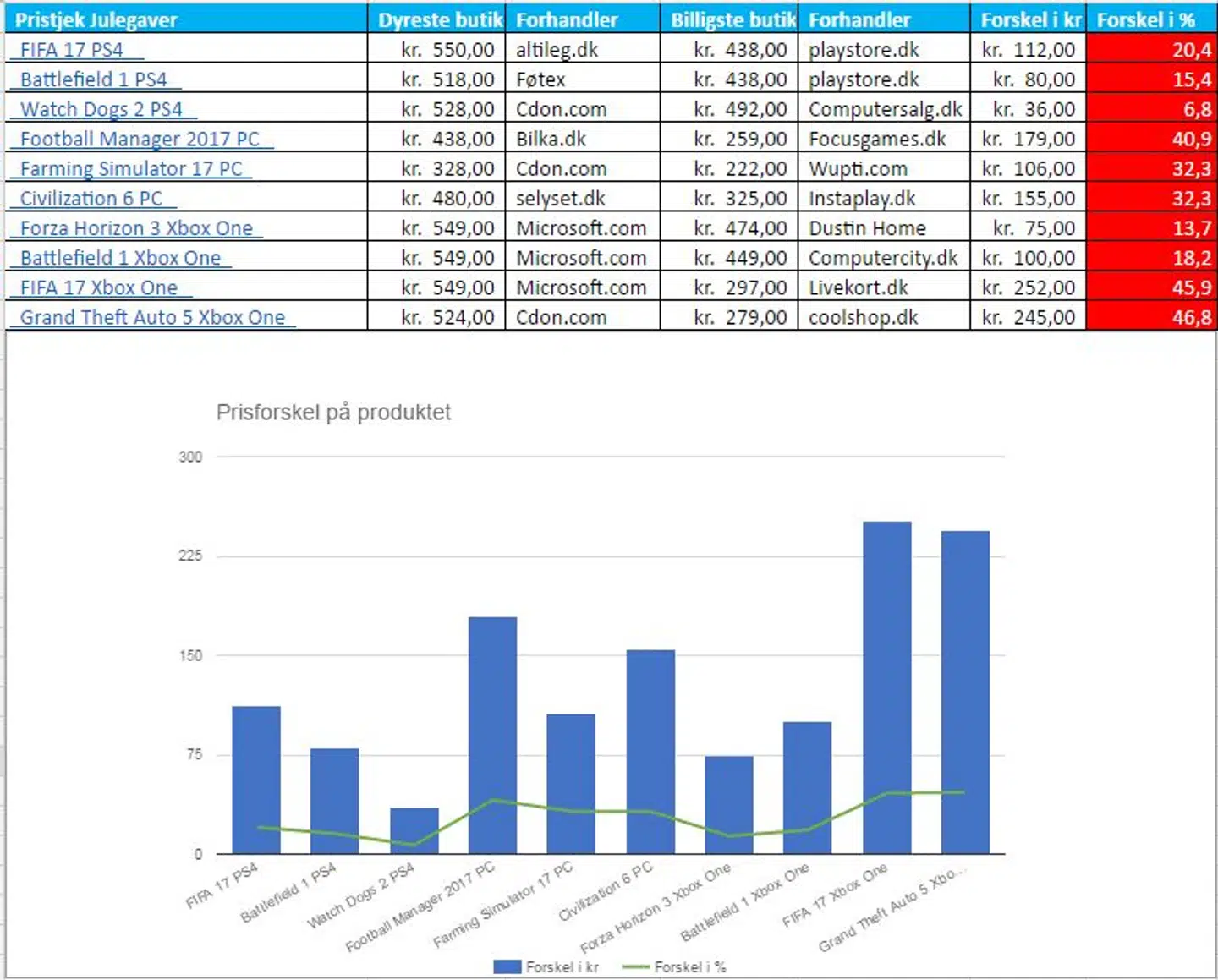Click Farming Simulator 17 PC table link

[x=131, y=168]
